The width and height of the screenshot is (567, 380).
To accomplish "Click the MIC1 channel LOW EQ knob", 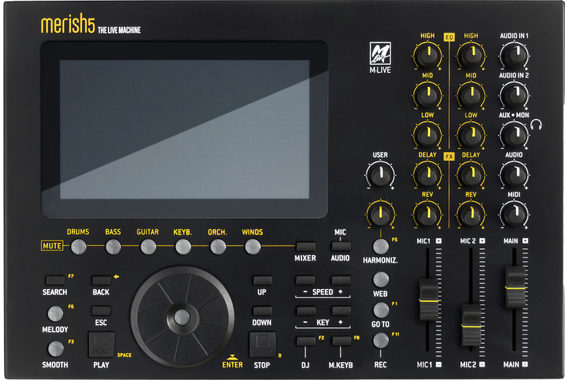I will [x=427, y=136].
